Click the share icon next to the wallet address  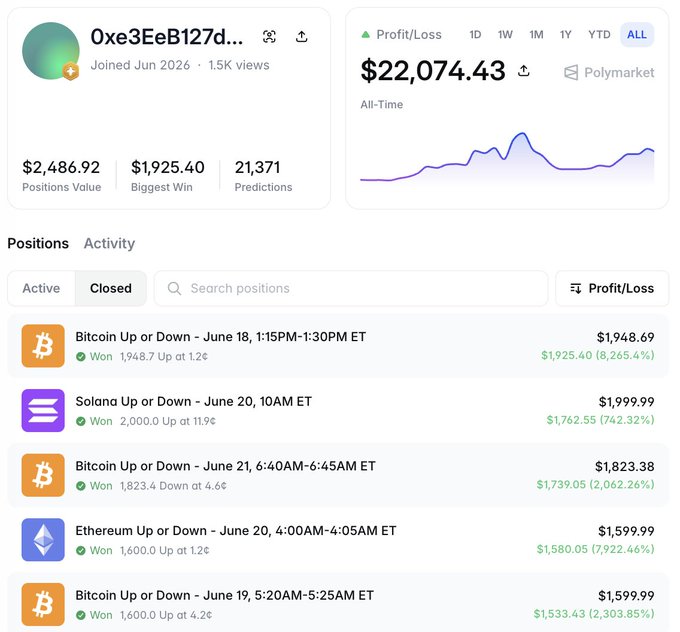click(301, 36)
